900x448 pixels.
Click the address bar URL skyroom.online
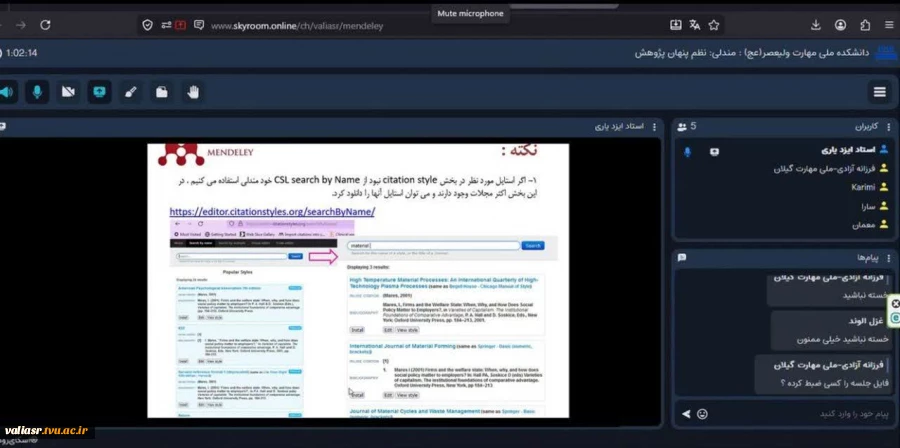(297, 26)
